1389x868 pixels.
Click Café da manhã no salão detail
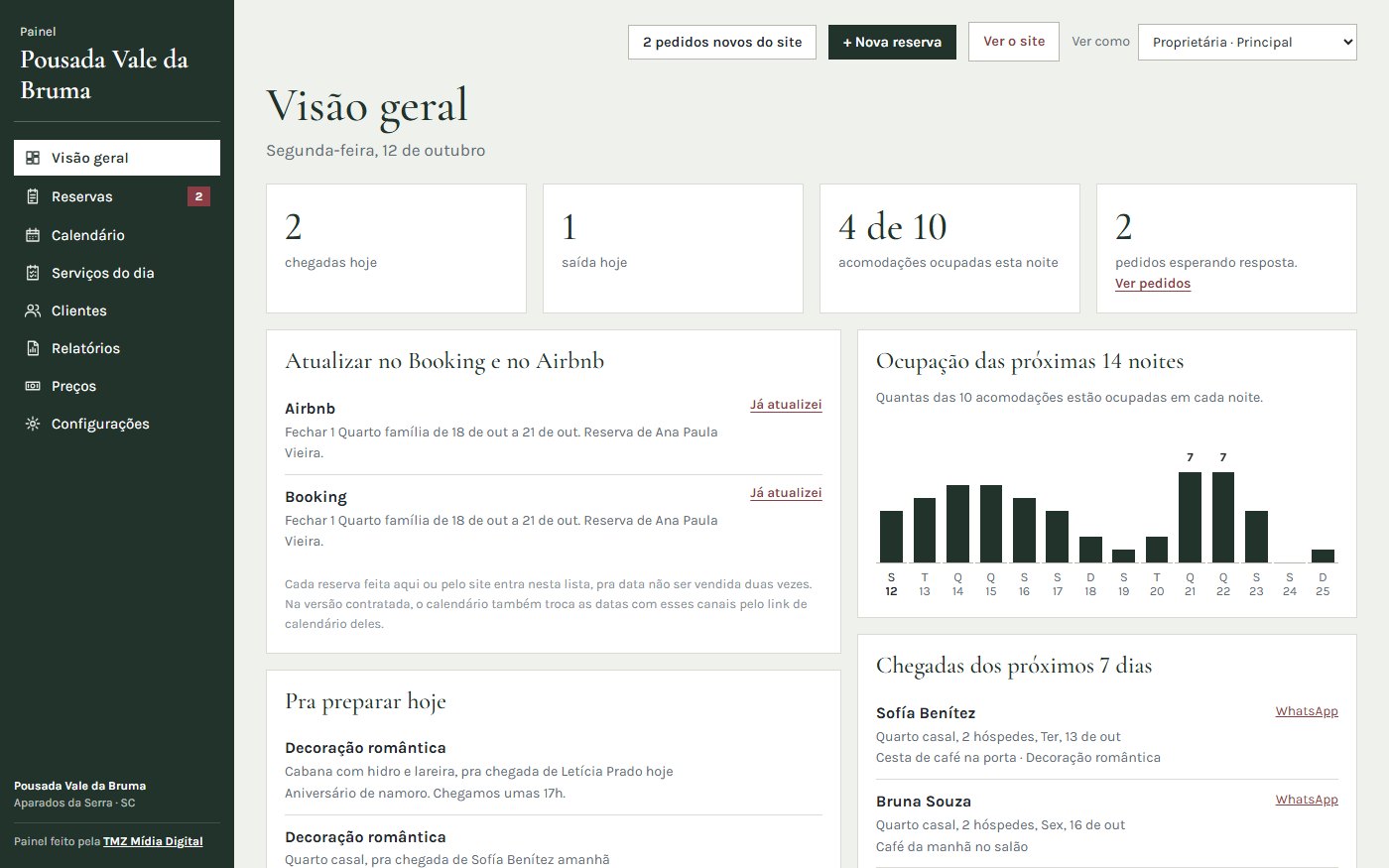click(951, 847)
